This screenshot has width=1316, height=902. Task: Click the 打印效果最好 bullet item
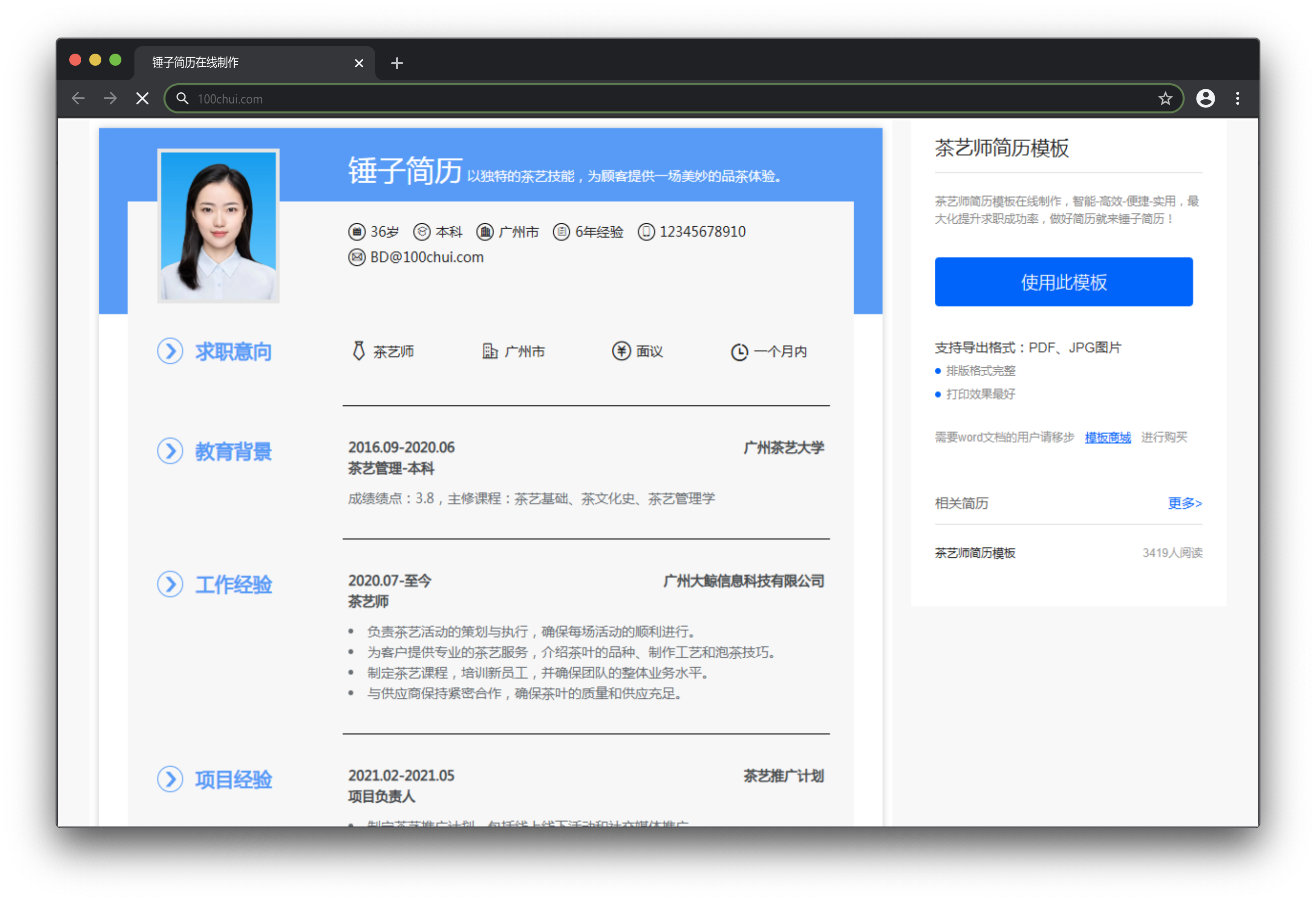tap(980, 394)
